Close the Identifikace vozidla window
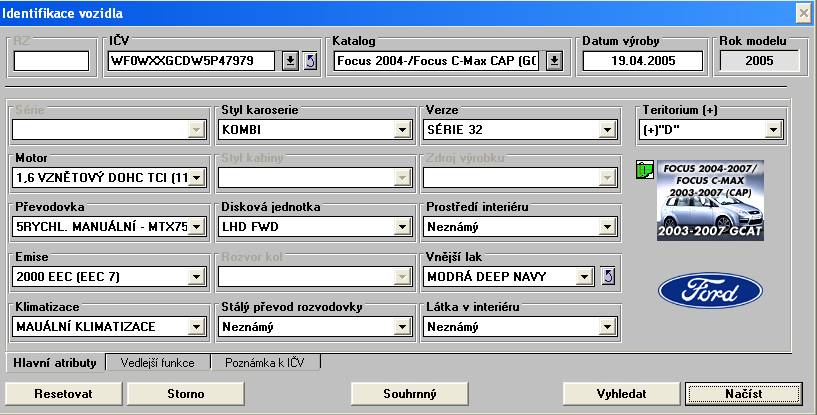Image resolution: width=817 pixels, height=415 pixels. [803, 12]
